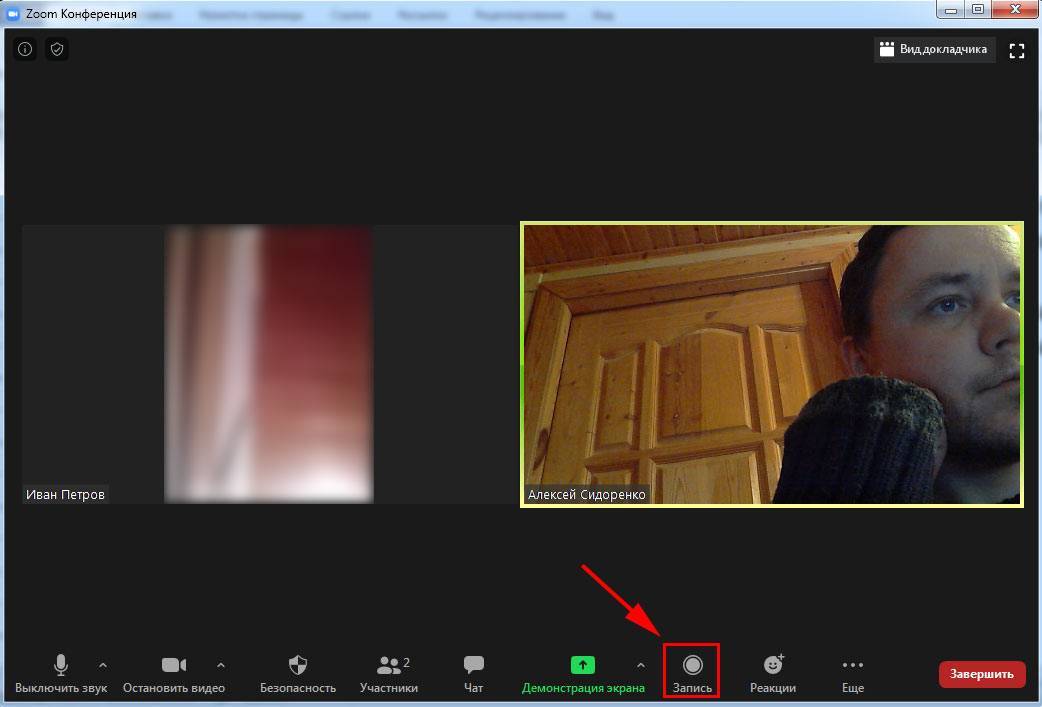This screenshot has height=707, width=1042.
Task: Start Демонстрация экрана screen sharing
Action: 583,674
